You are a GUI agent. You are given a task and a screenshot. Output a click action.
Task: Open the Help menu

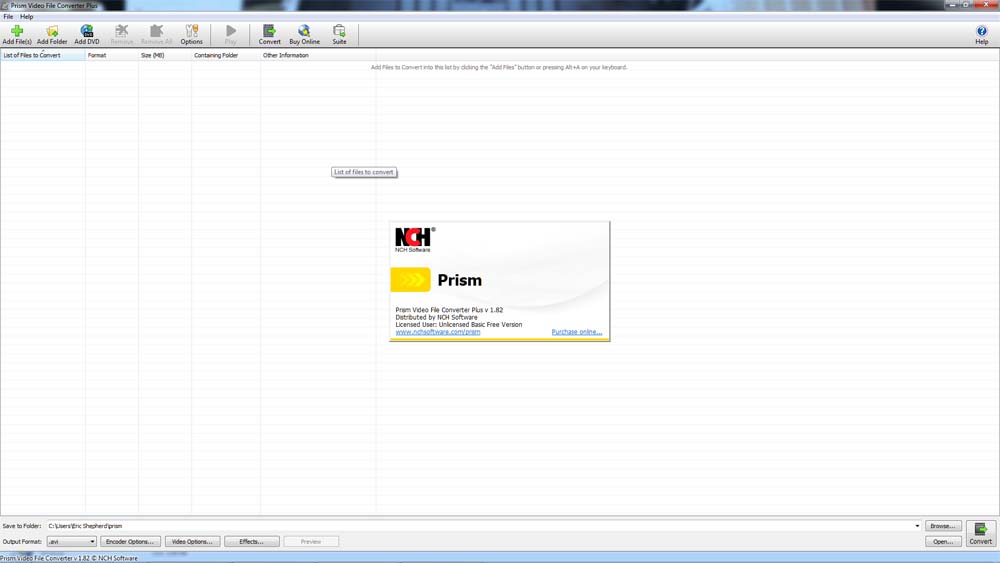(26, 17)
